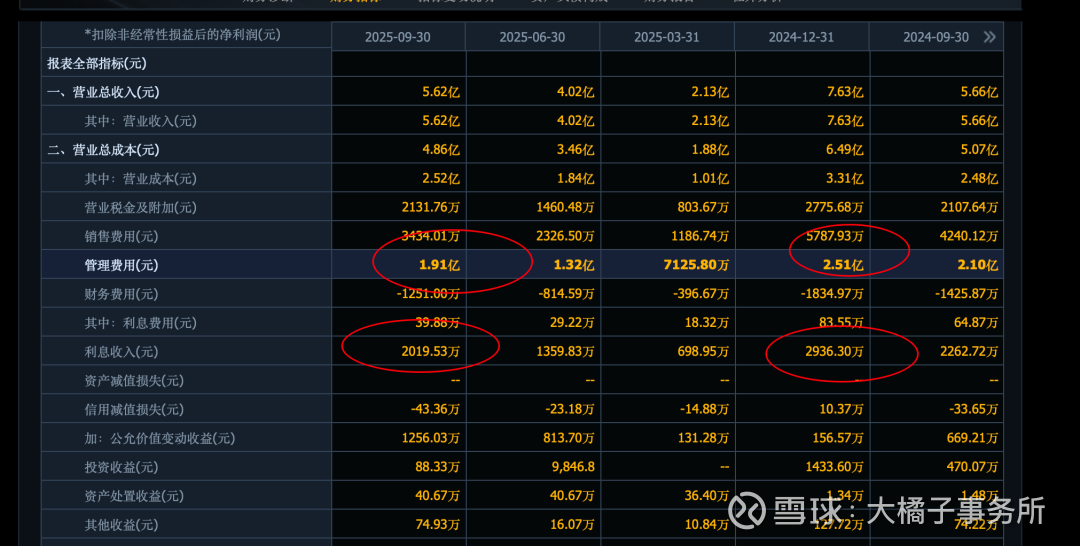Select the highlighted 管理费用(元) row label
The image size is (1080, 546).
pos(121,265)
